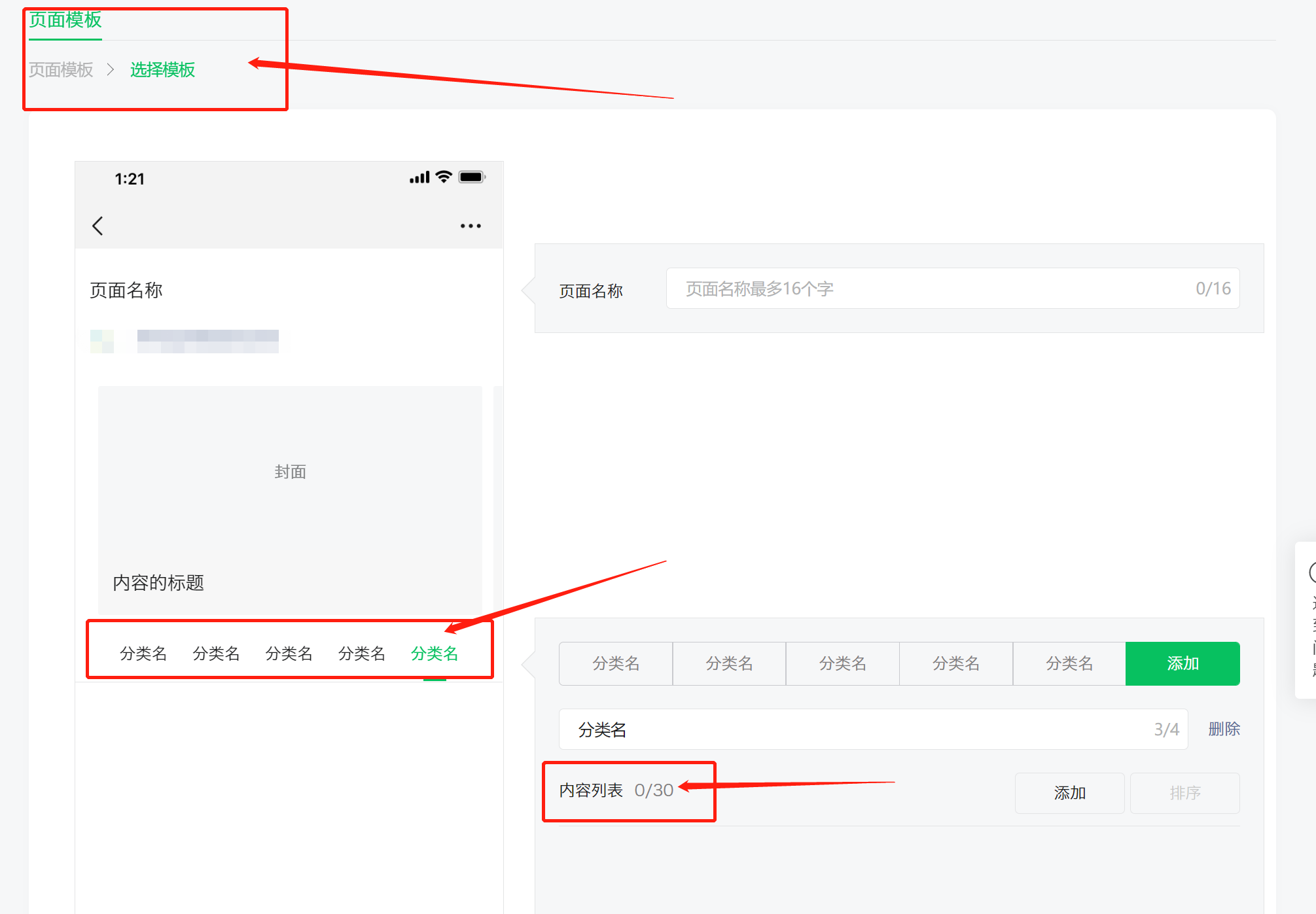Click the blurred account avatar in the preview
1316x914 pixels.
[x=101, y=341]
